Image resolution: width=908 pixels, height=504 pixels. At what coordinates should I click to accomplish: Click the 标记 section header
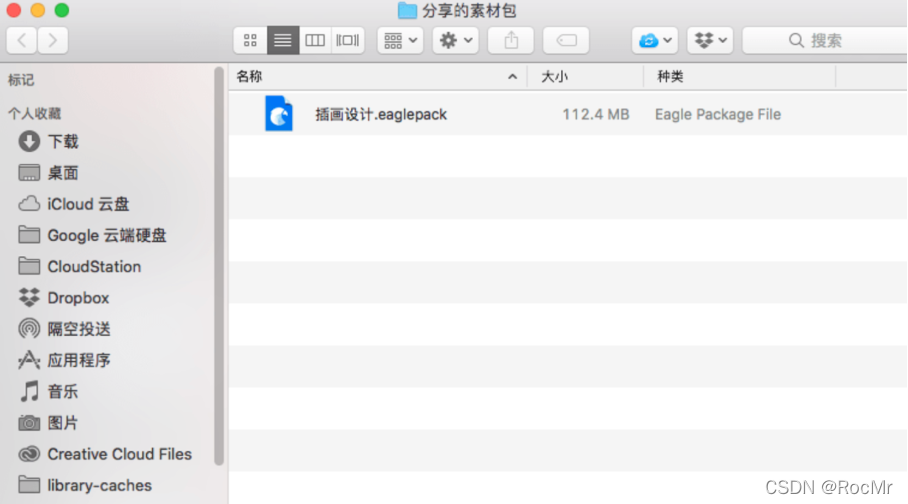tap(21, 80)
